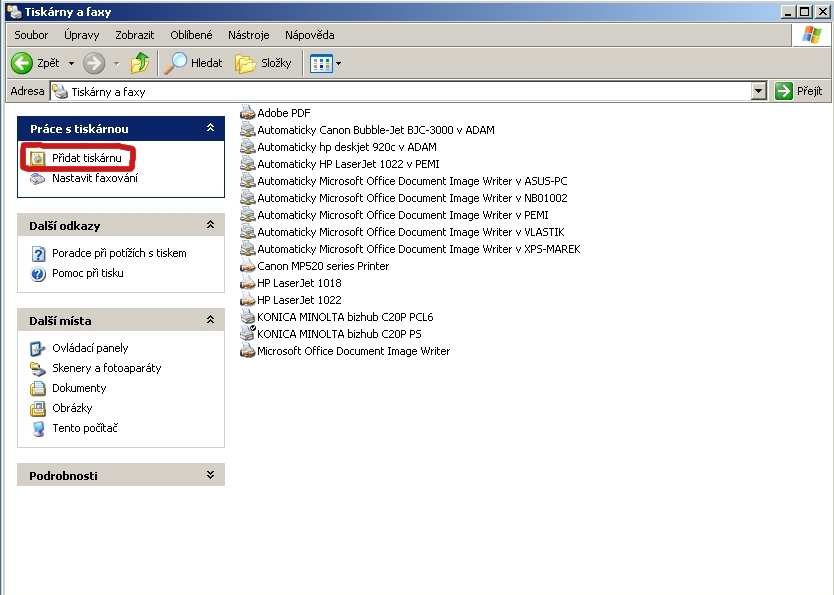Click the grayed Forward arrow icon
The height and width of the screenshot is (595, 834).
[x=94, y=63]
